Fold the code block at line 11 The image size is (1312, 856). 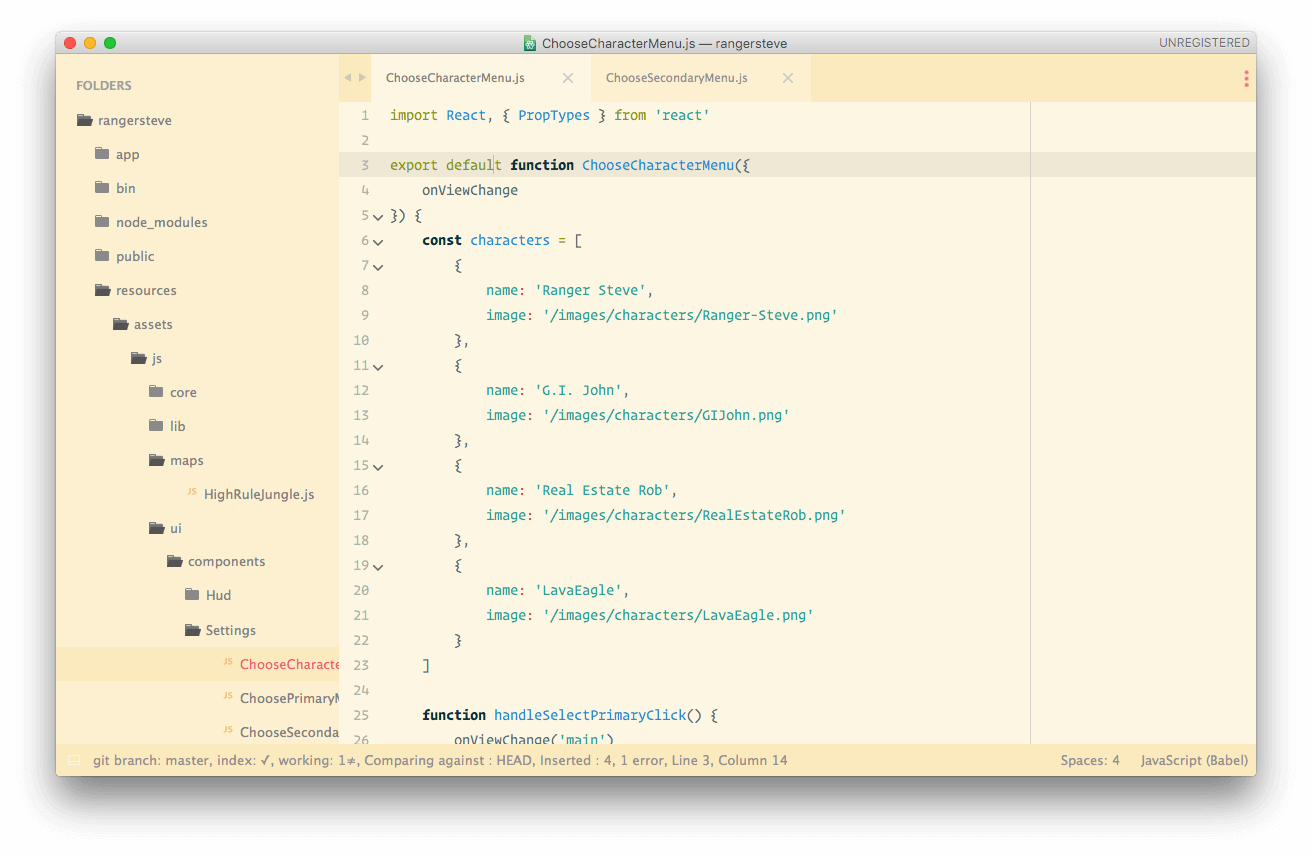tap(378, 366)
